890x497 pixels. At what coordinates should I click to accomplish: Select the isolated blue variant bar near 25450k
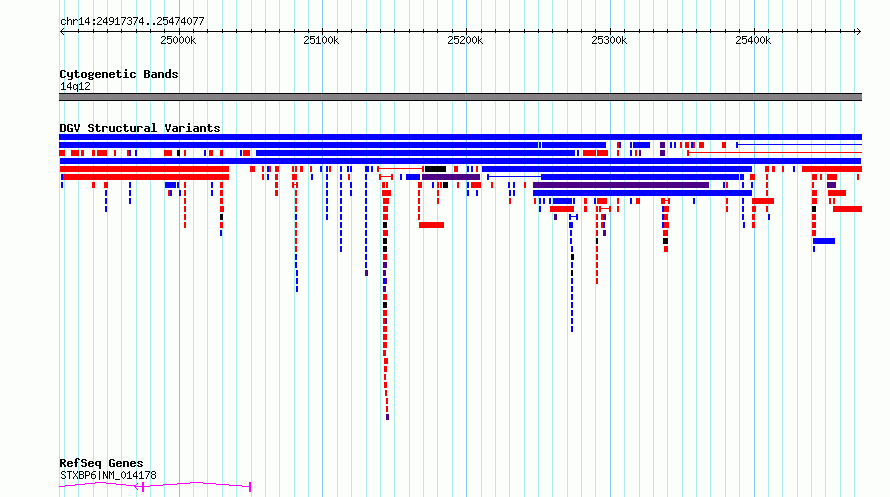pos(824,241)
